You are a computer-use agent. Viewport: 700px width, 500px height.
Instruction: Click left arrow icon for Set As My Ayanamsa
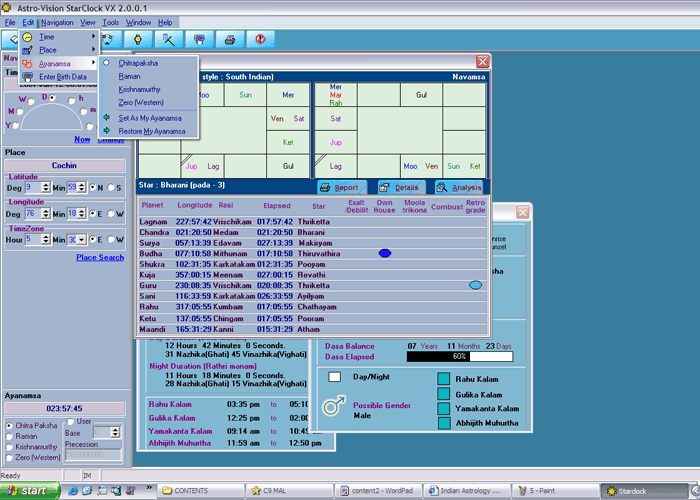(107, 118)
